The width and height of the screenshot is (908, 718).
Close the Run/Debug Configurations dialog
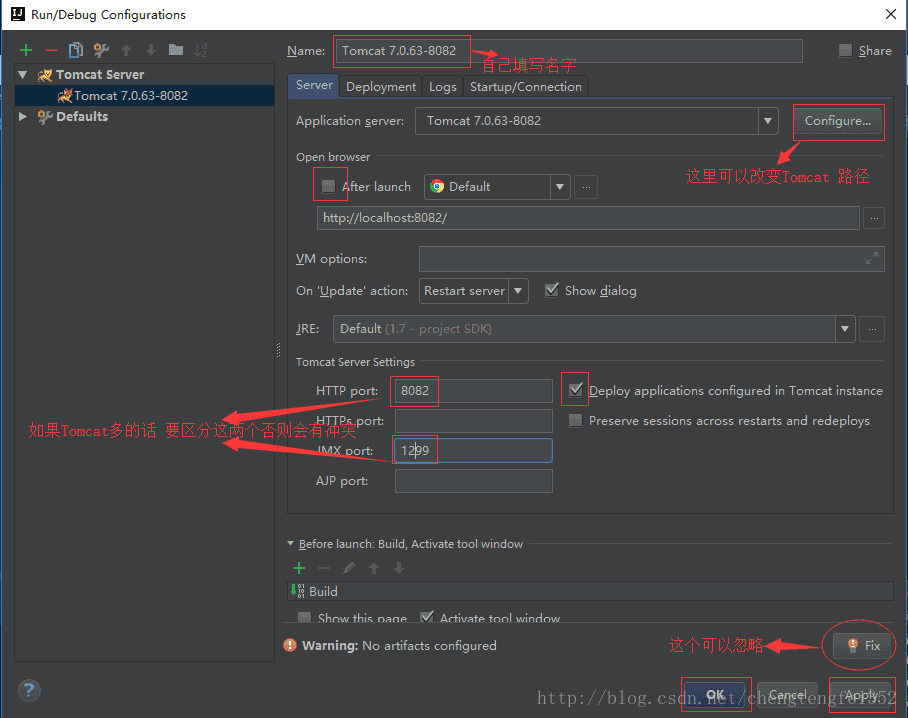click(891, 14)
